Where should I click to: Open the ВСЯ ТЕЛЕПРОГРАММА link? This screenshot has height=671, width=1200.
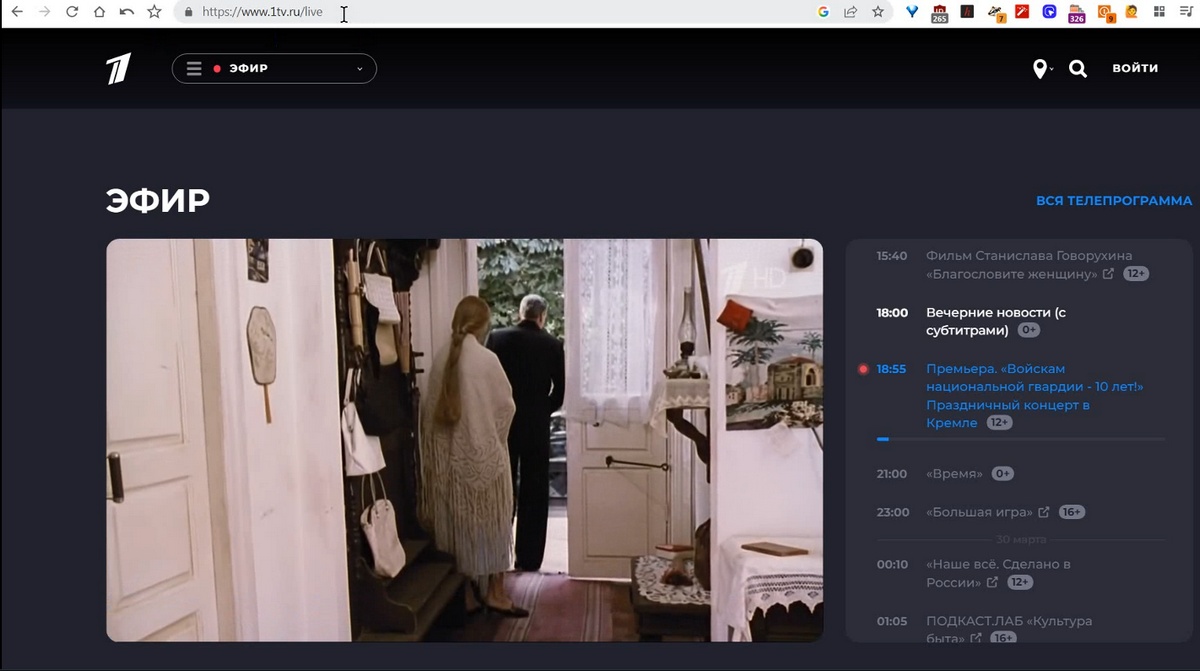[x=1114, y=201]
